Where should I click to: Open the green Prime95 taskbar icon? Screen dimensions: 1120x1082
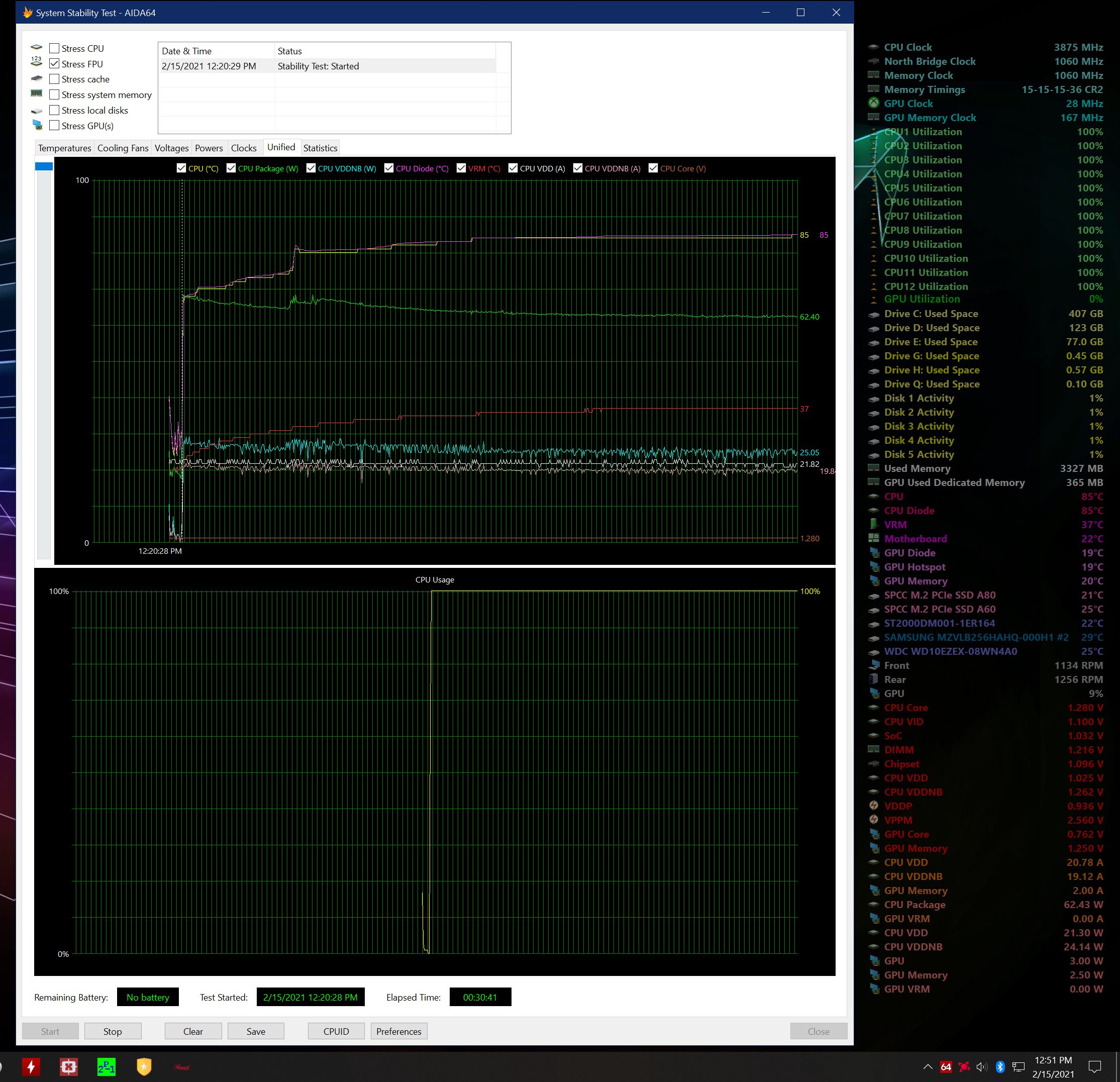[x=107, y=1066]
